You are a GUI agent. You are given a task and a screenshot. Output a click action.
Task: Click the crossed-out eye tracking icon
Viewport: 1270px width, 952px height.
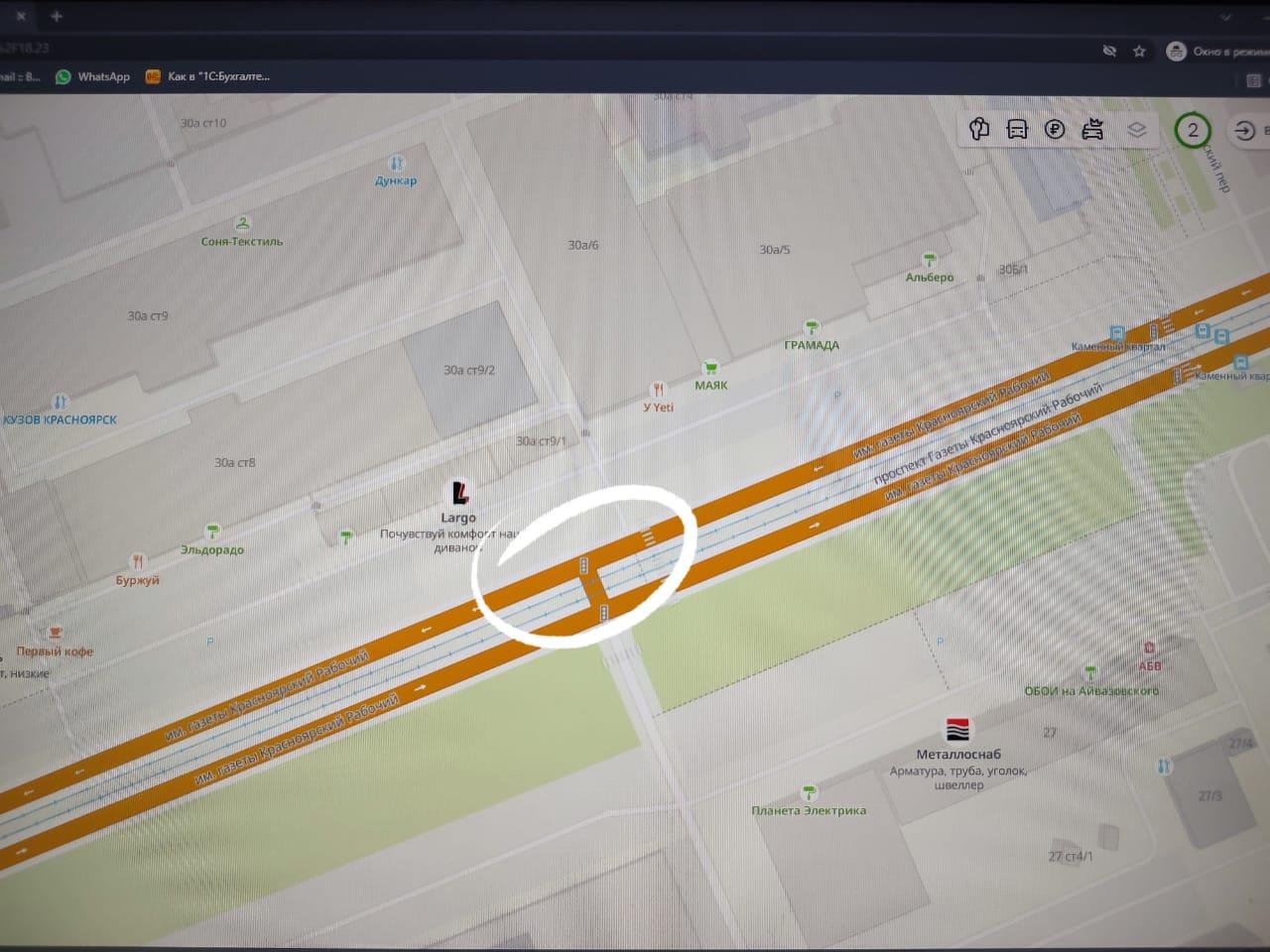tap(1109, 51)
